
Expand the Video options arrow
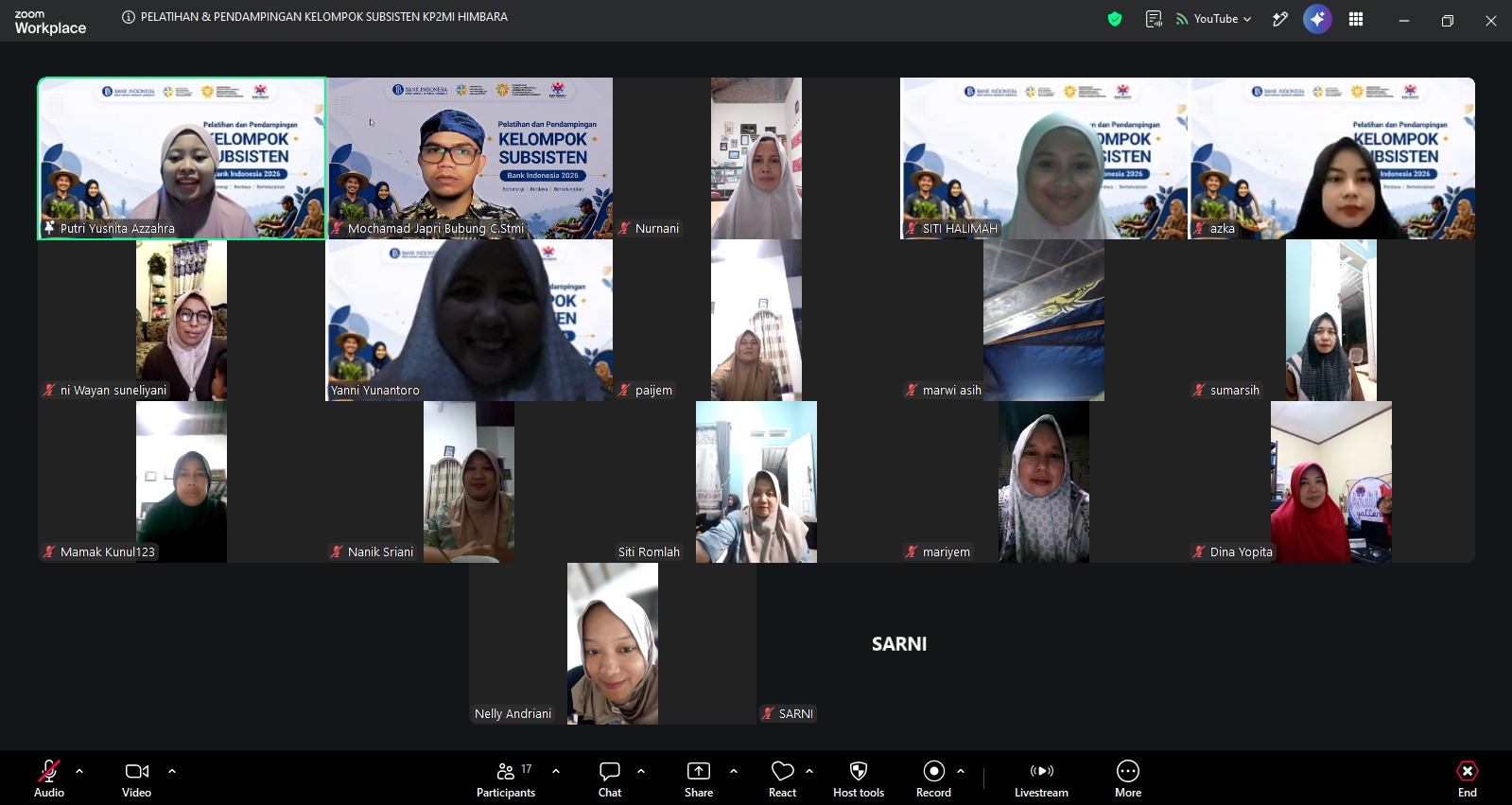coord(172,771)
